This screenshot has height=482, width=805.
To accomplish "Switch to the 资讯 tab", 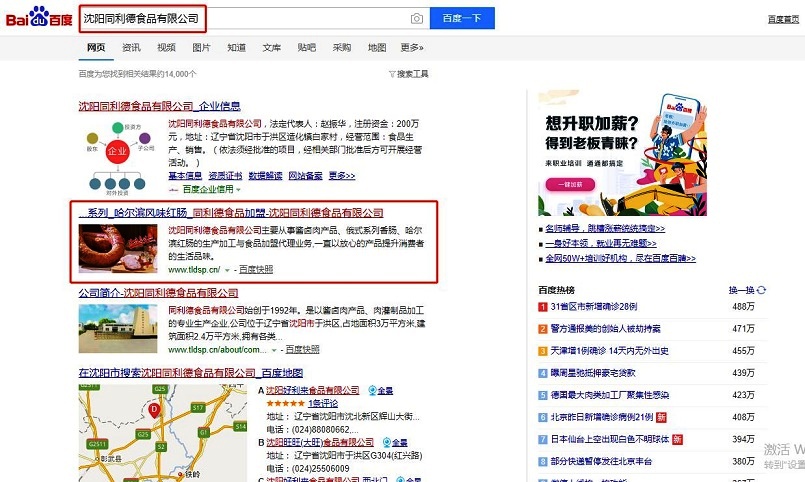I will (131, 47).
